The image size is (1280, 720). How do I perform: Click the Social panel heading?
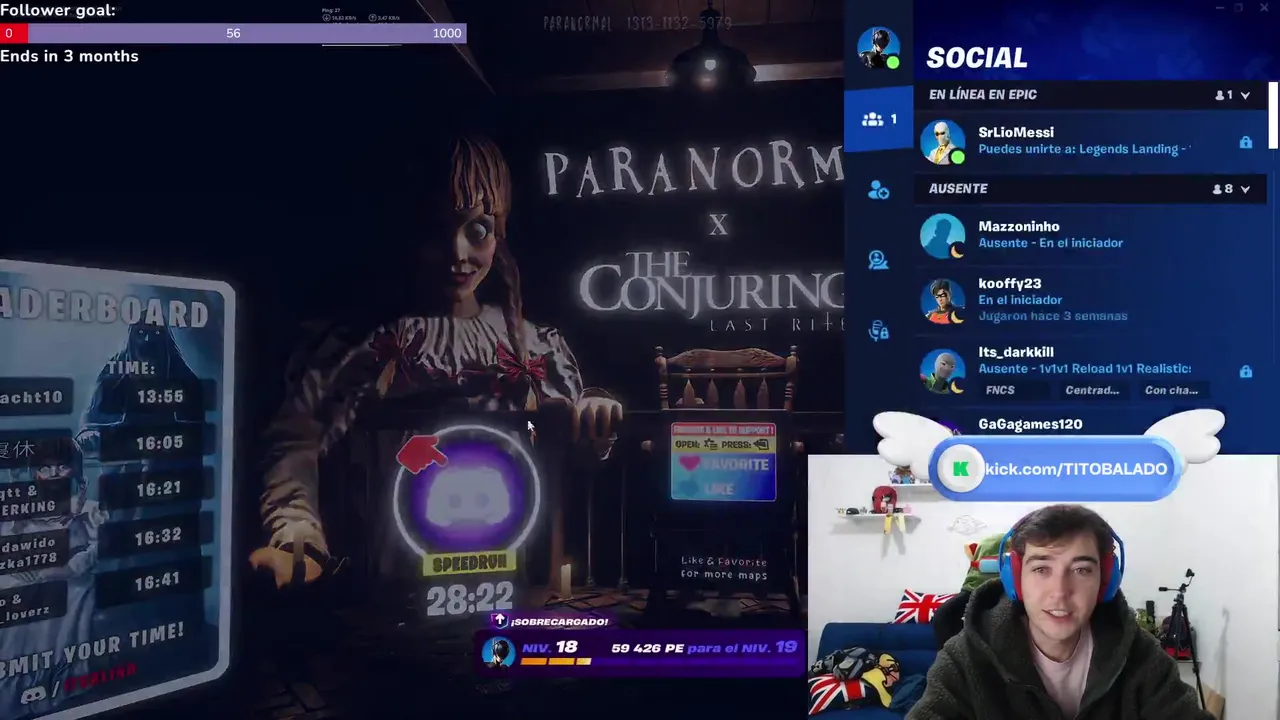(977, 58)
